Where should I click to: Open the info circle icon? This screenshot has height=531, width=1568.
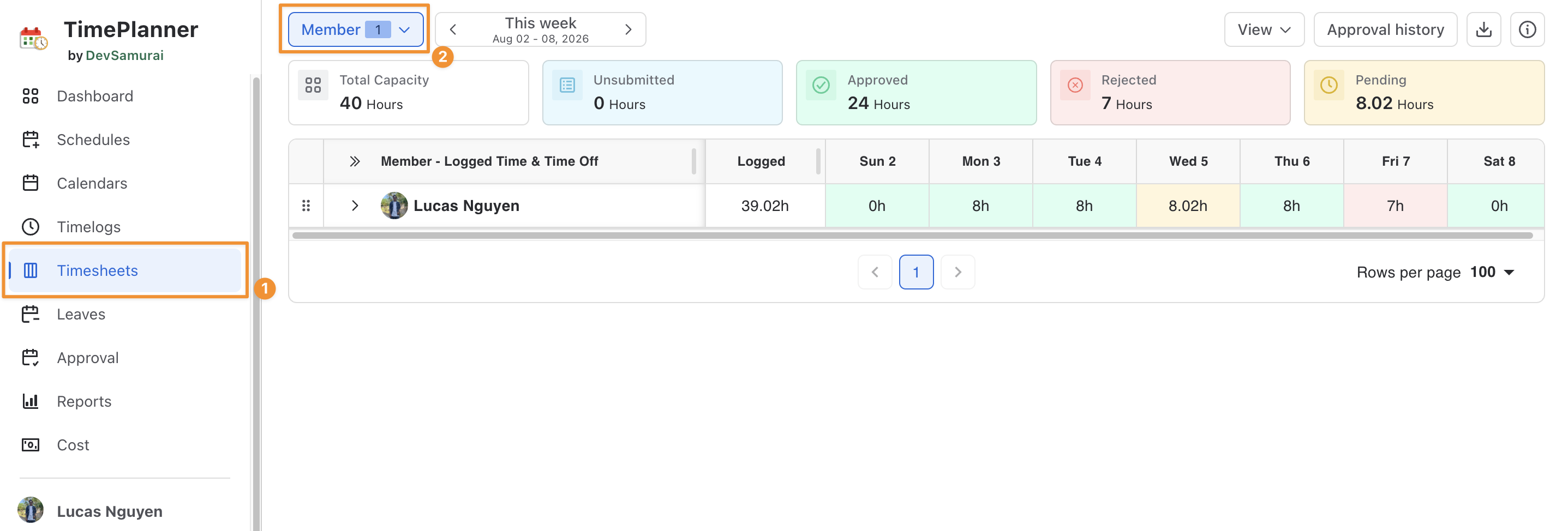(x=1527, y=29)
